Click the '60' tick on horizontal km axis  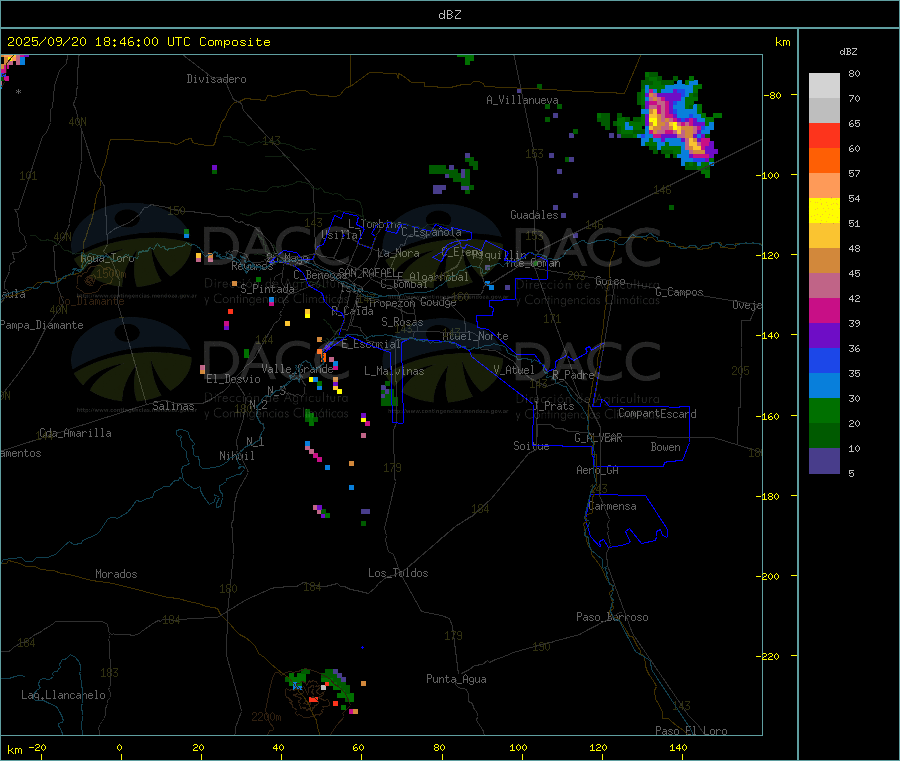[x=358, y=747]
